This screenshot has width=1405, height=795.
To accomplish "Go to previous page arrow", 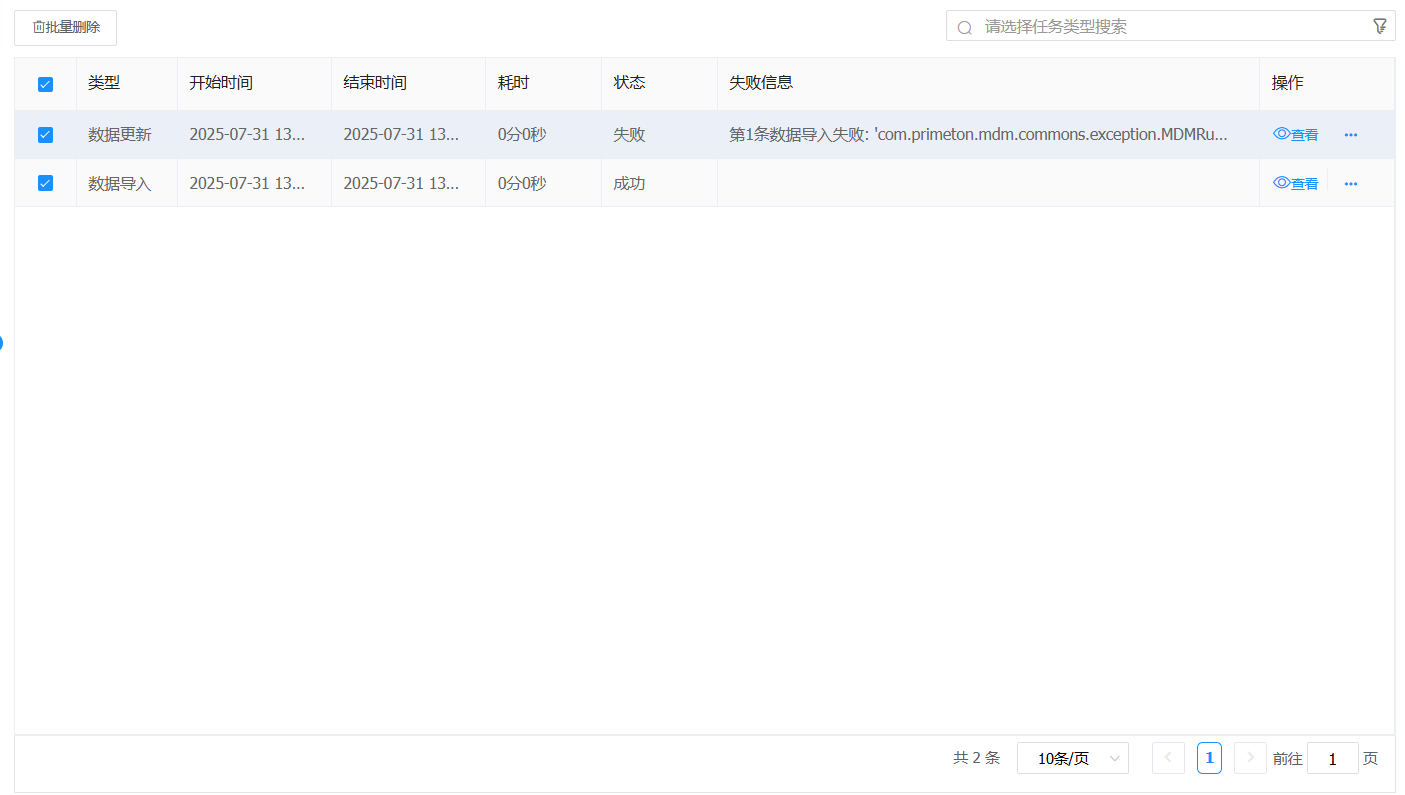I will coord(1168,758).
